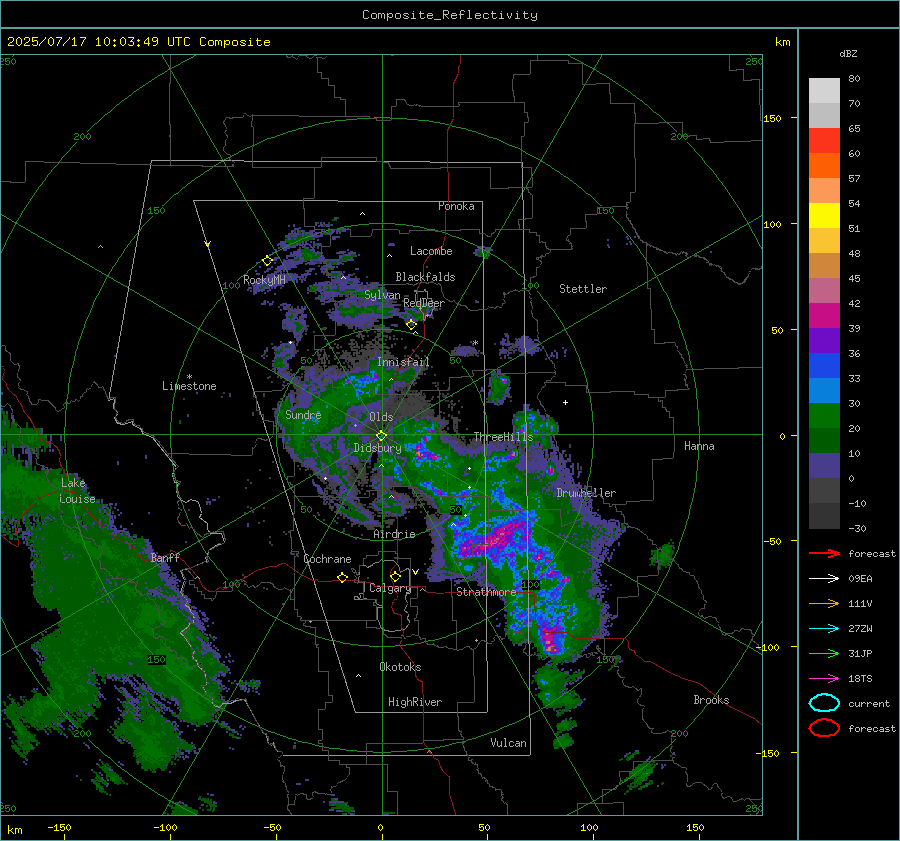Click the orange 111V arrow in legend
This screenshot has width=900, height=841.
[x=824, y=603]
